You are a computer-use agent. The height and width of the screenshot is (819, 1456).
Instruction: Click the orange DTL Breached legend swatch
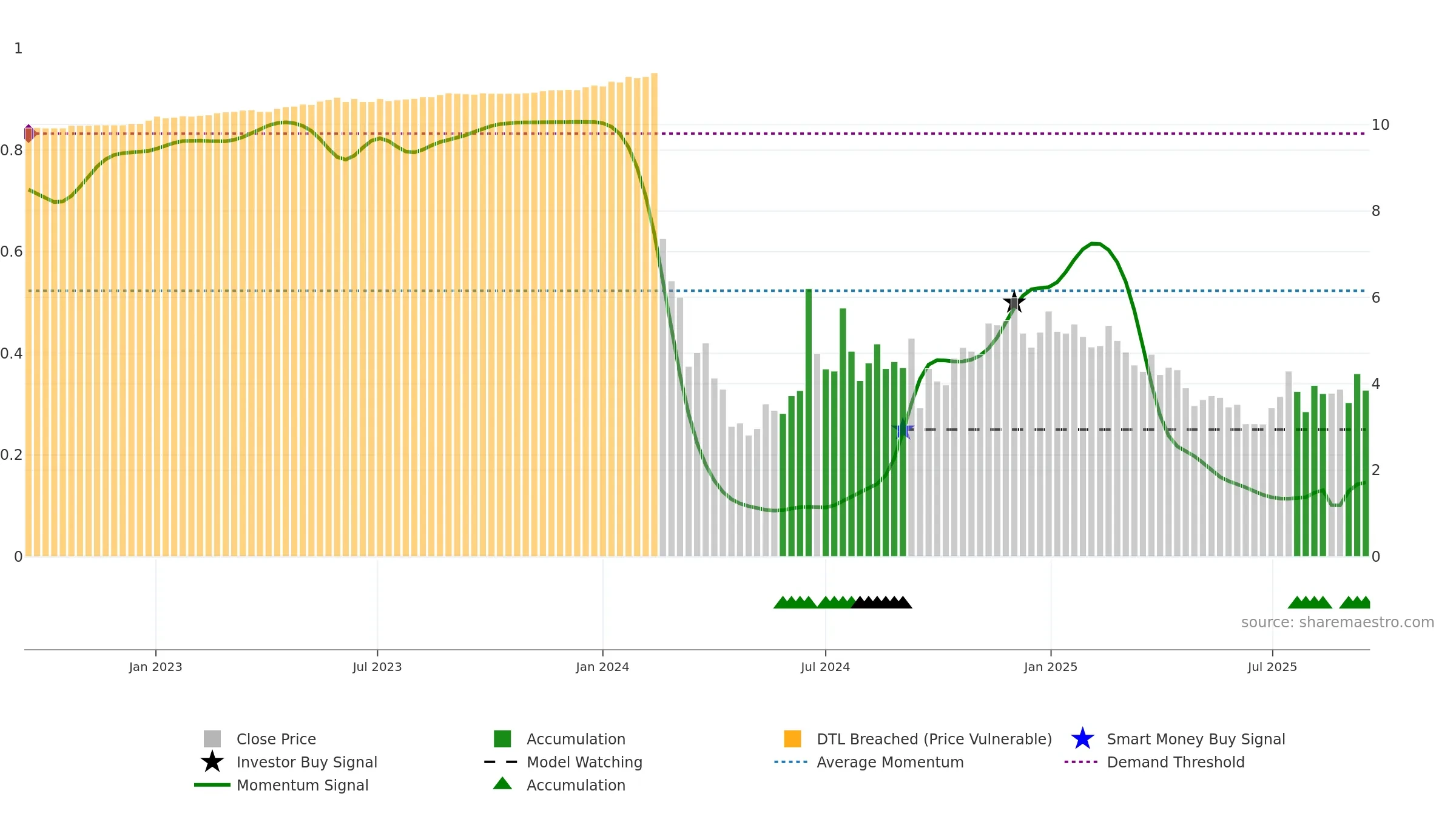pos(792,739)
